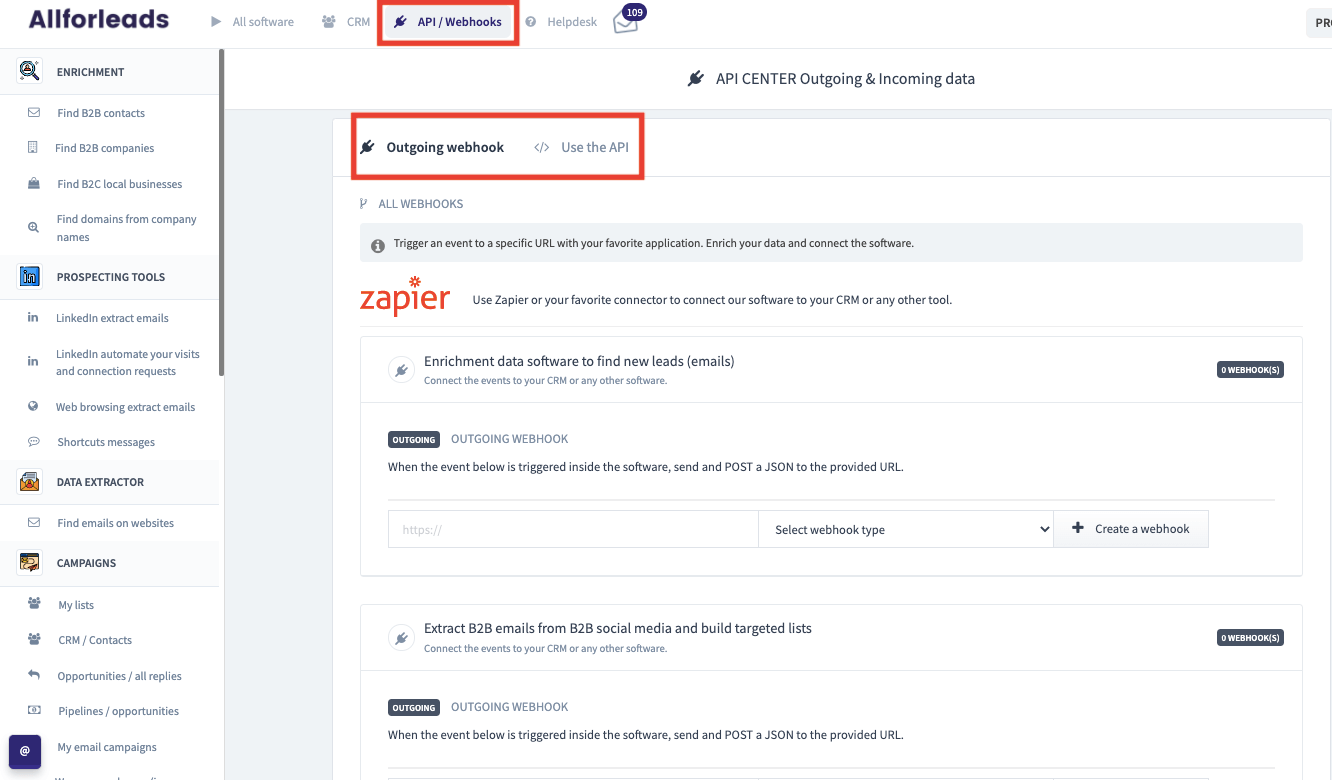This screenshot has width=1332, height=780.
Task: Open LinkedIn automate your visits and connection requests
Action: [x=128, y=362]
